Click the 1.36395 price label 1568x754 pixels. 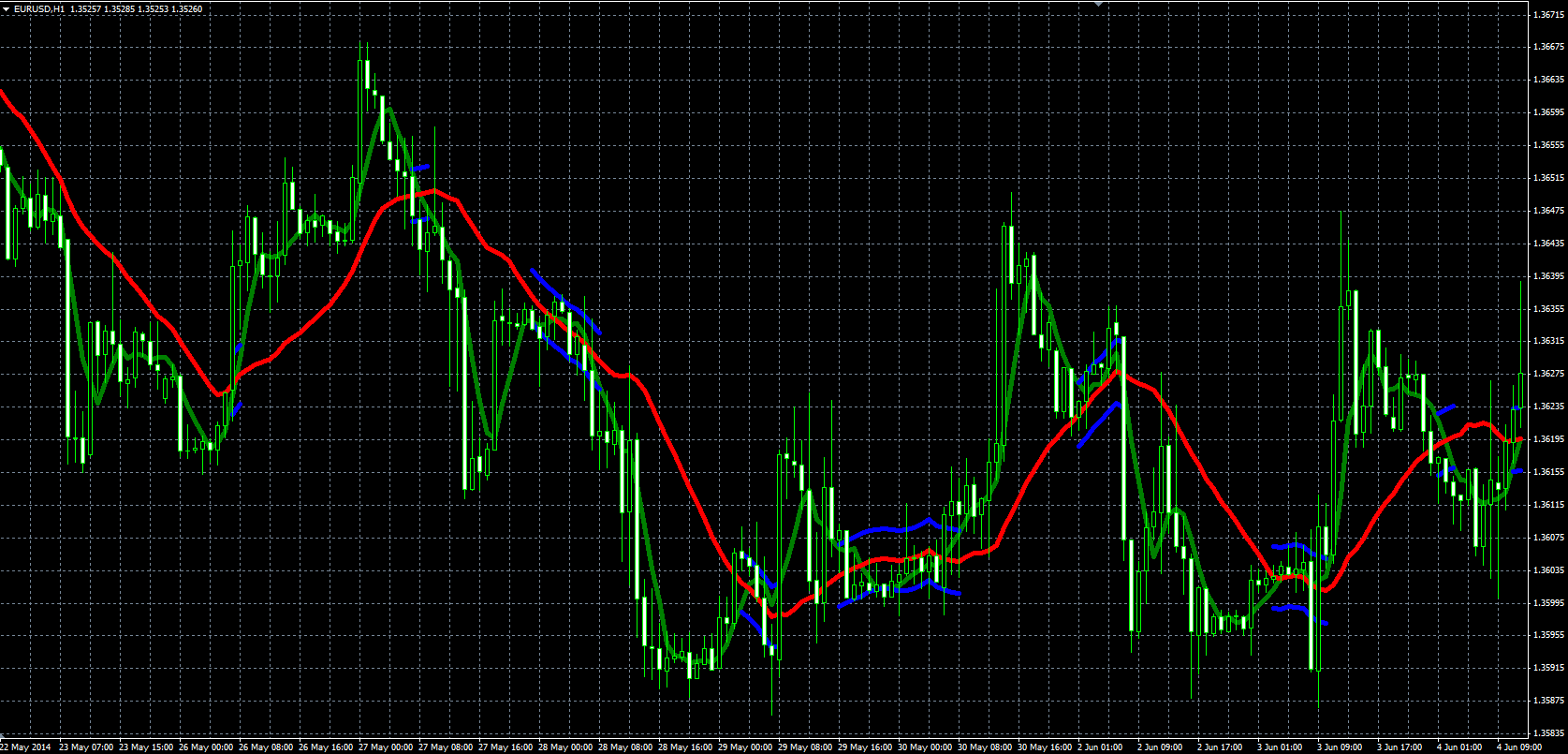(1548, 276)
